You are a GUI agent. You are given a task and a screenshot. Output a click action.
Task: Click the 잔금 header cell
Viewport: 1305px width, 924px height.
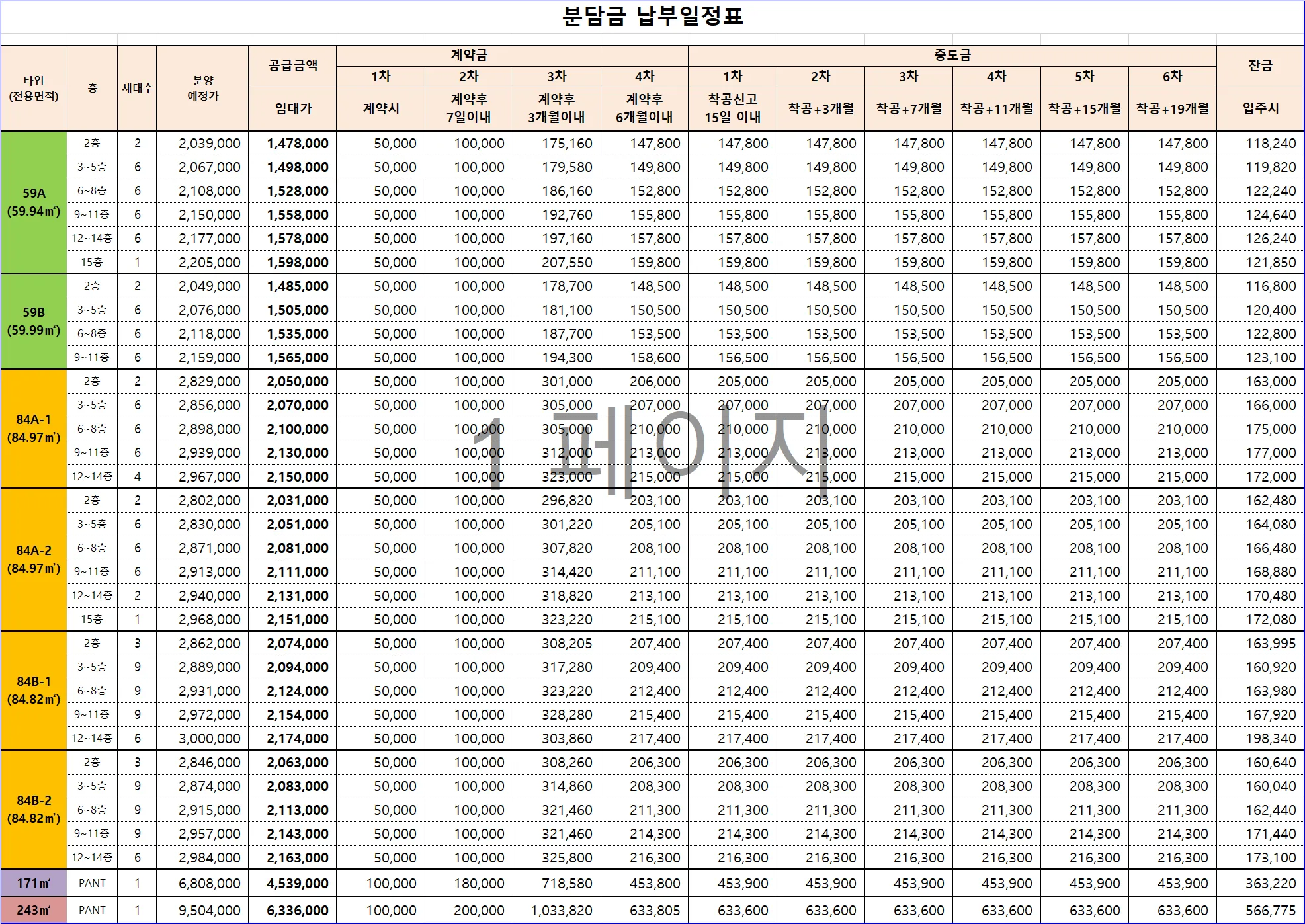click(x=1260, y=66)
